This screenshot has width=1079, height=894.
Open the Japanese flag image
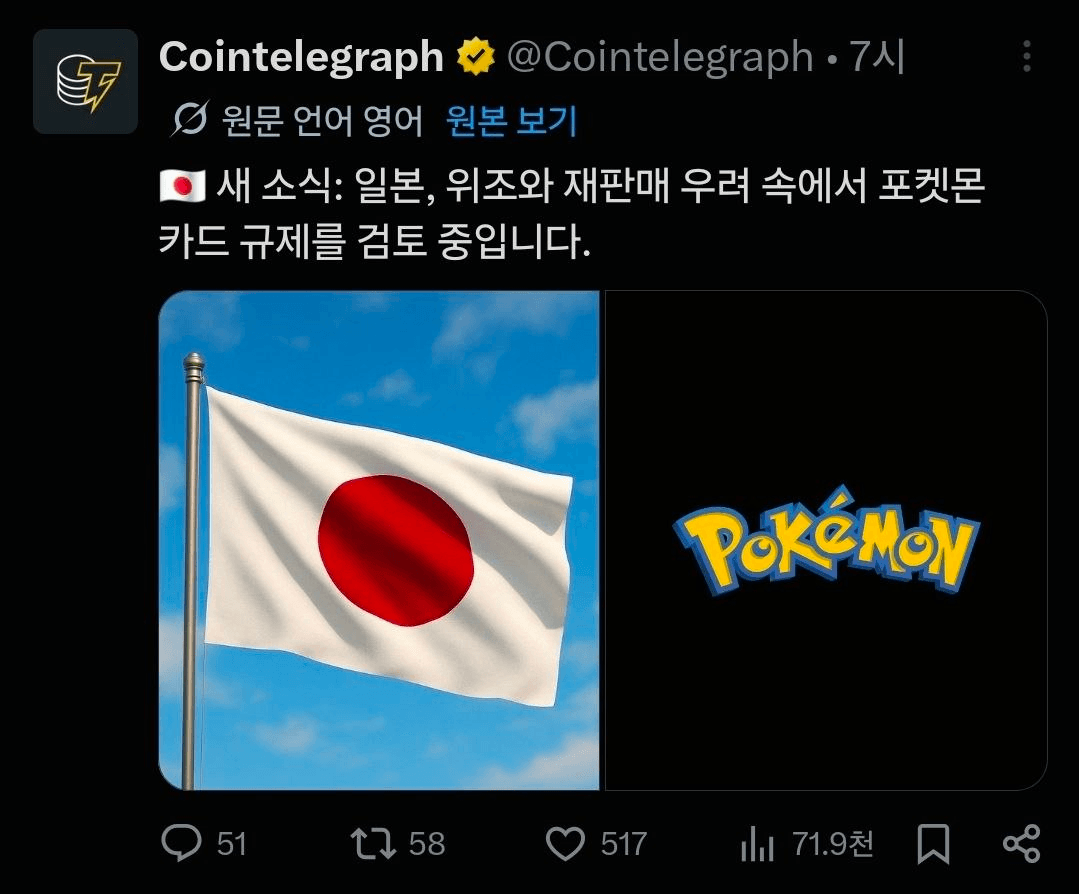[379, 540]
